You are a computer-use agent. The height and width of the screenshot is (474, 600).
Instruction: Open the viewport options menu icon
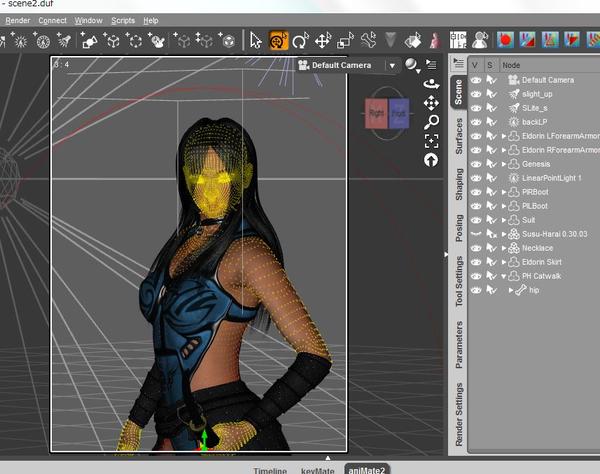coord(432,65)
